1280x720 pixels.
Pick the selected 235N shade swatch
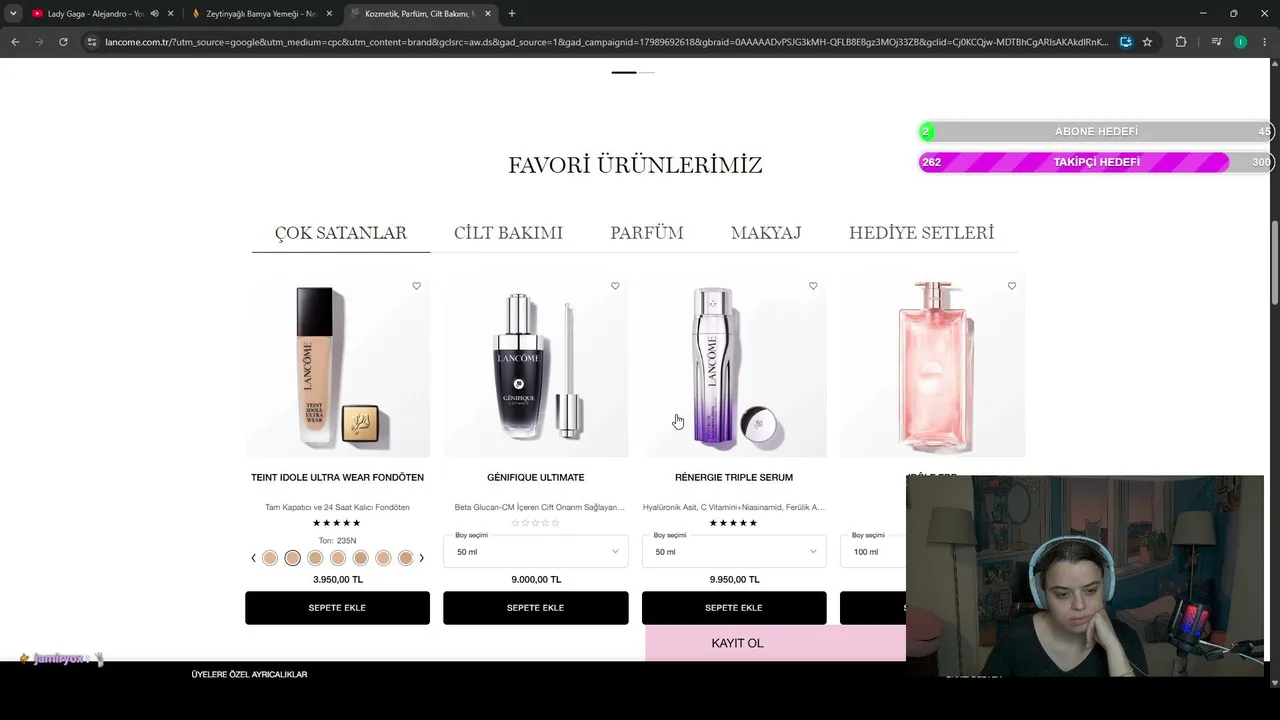292,558
